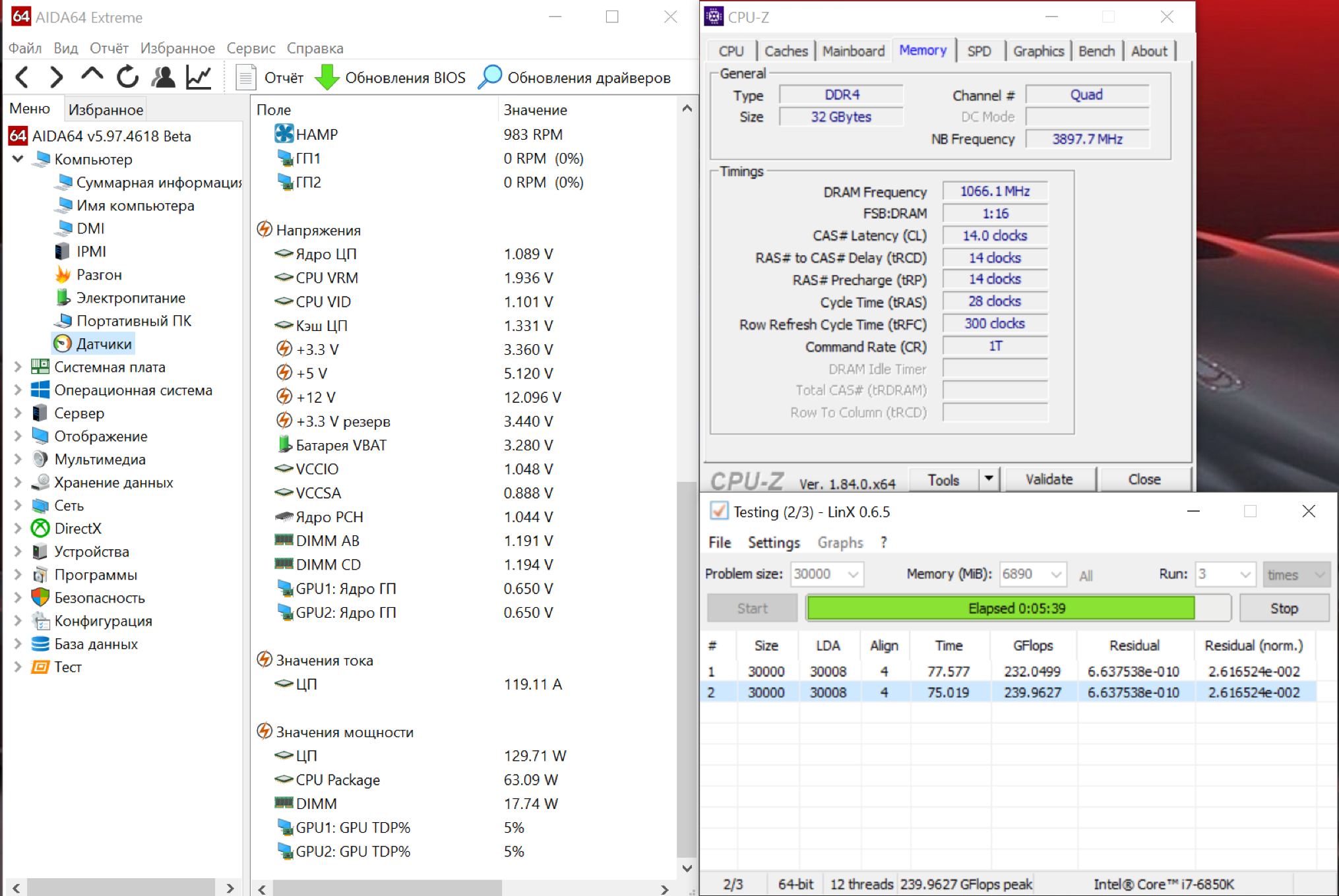Open the Problem size dropdown in LinX
Image resolution: width=1339 pixels, height=896 pixels.
coord(852,574)
